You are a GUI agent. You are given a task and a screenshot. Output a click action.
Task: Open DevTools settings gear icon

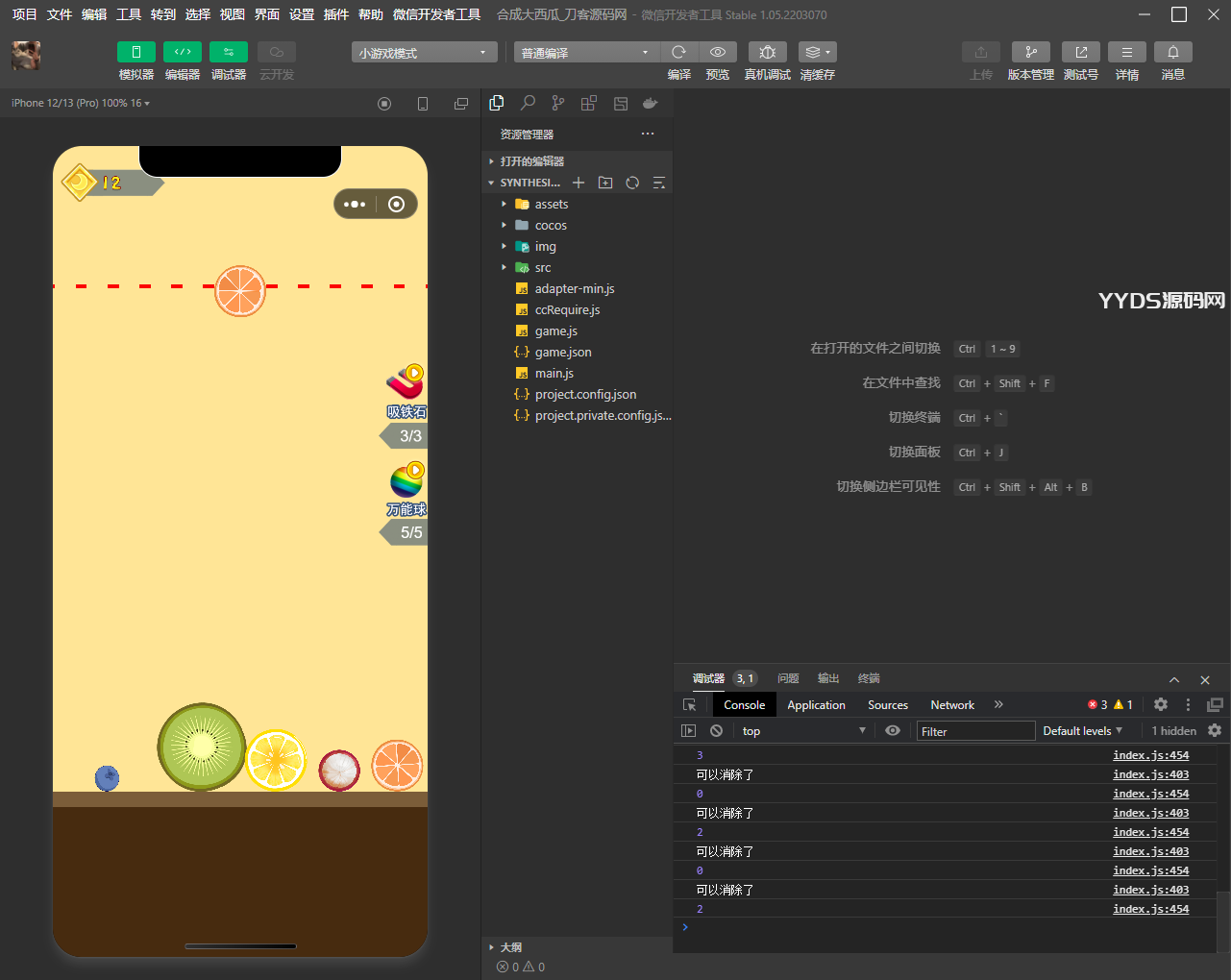pos(1160,704)
